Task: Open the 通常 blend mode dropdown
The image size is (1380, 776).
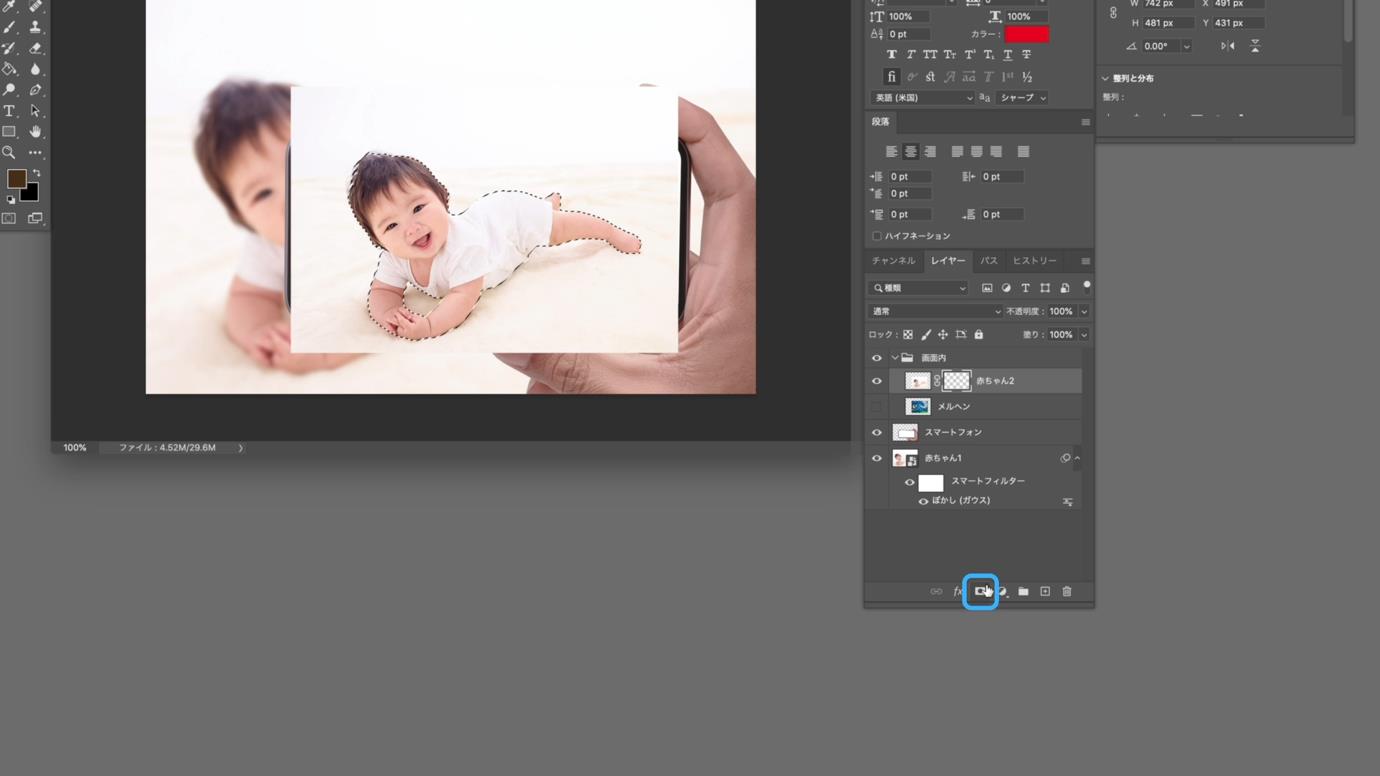Action: tap(935, 311)
